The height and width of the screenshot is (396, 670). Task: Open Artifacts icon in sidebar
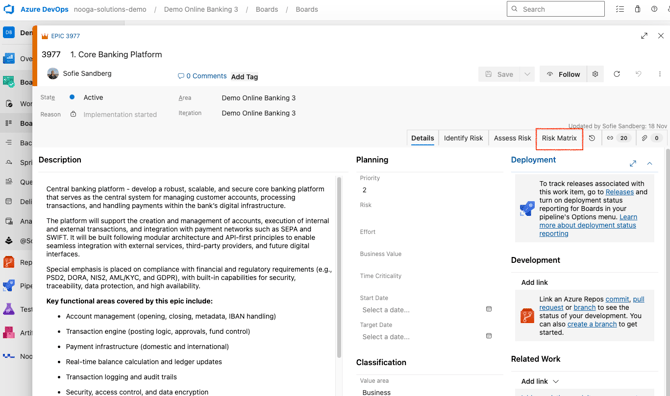pos(9,332)
